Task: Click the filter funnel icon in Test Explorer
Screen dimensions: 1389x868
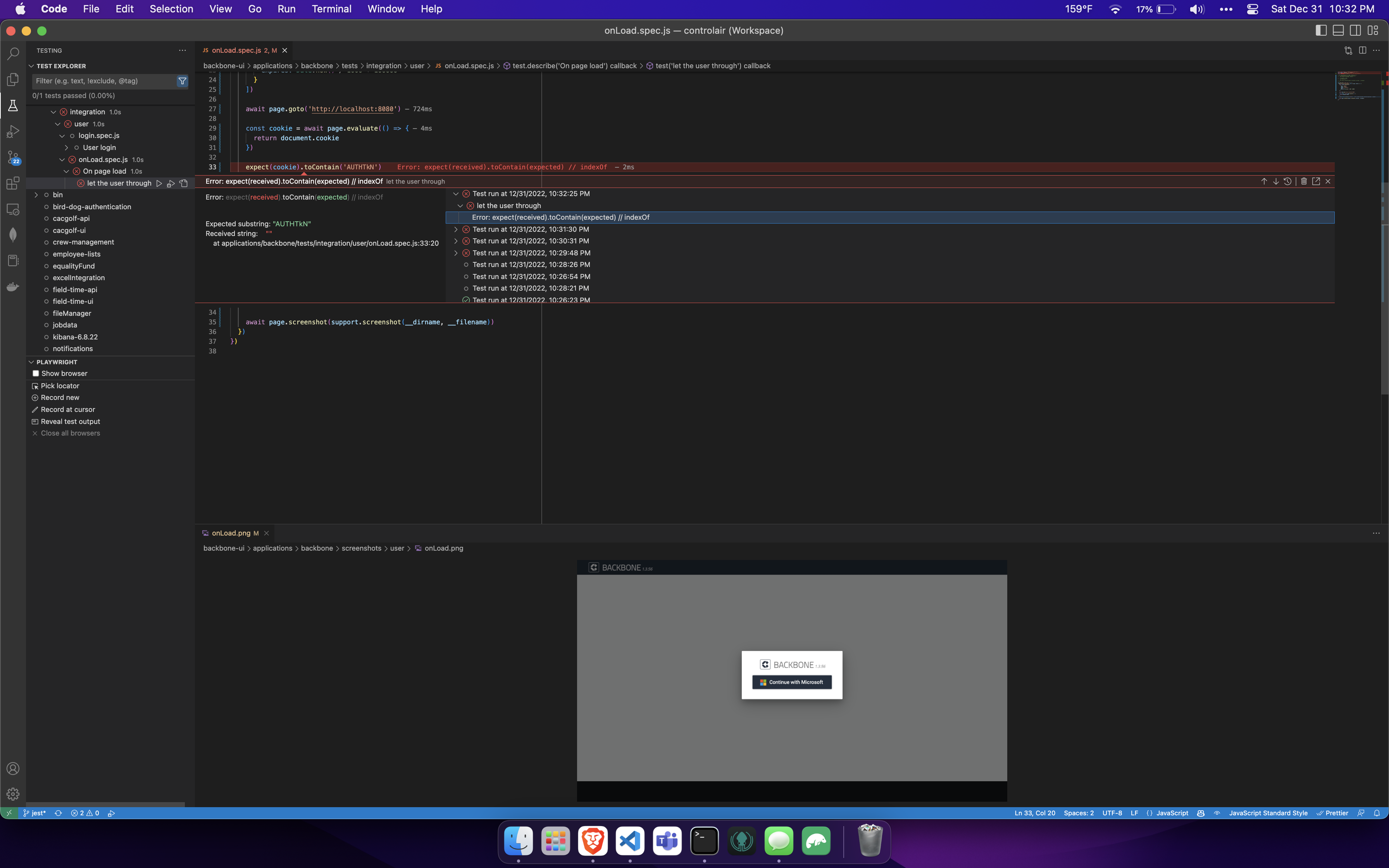Action: (182, 81)
